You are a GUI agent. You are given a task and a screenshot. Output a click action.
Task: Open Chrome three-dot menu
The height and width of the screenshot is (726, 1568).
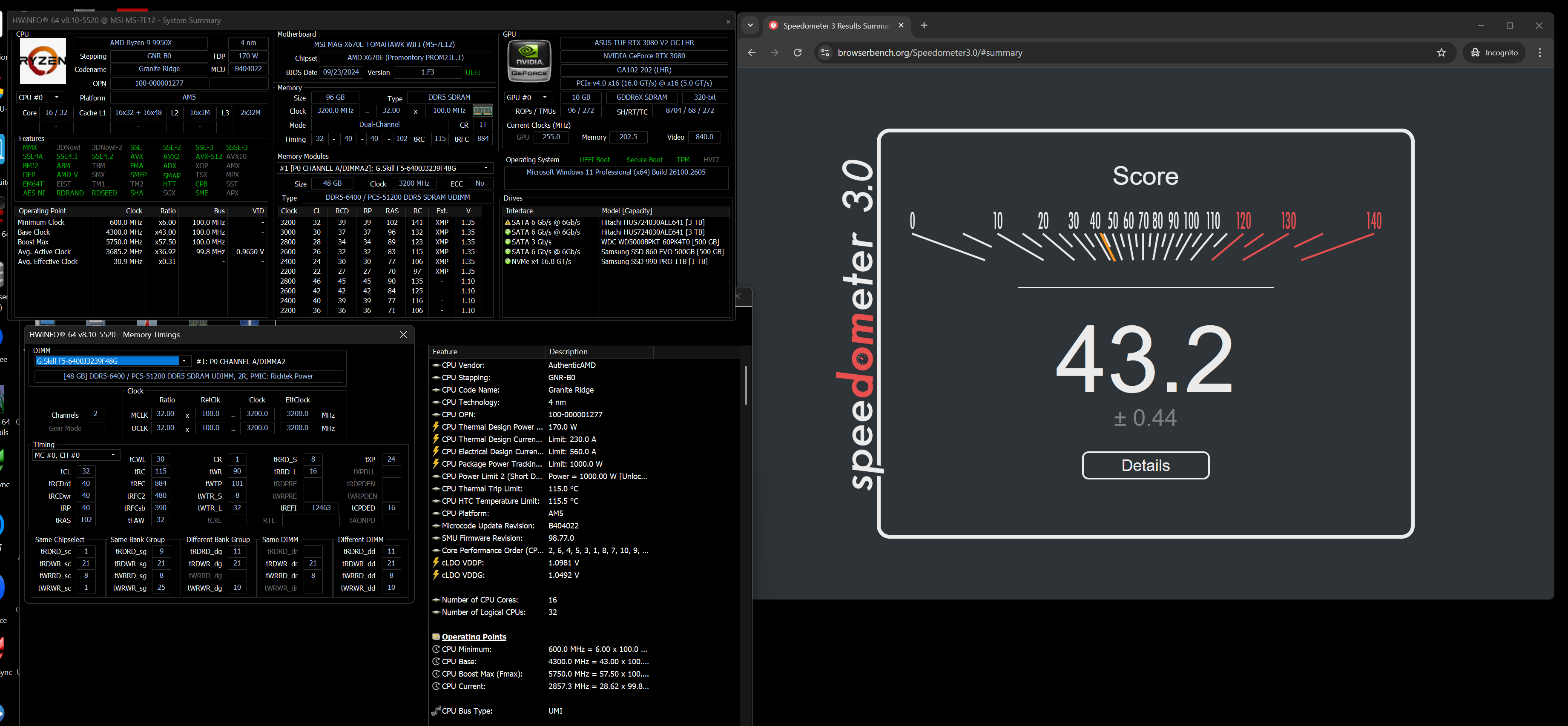click(x=1540, y=52)
